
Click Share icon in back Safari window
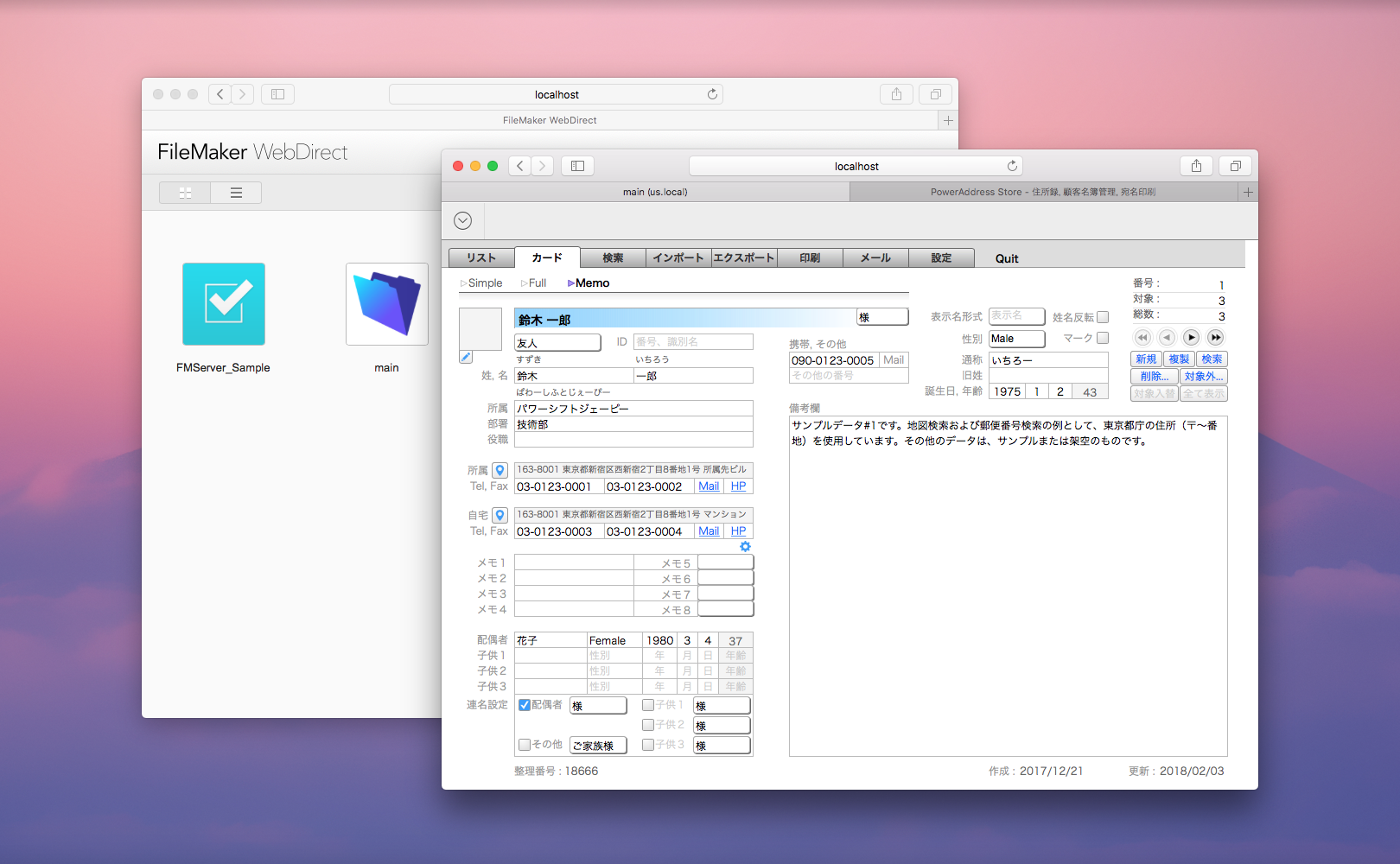tap(896, 94)
